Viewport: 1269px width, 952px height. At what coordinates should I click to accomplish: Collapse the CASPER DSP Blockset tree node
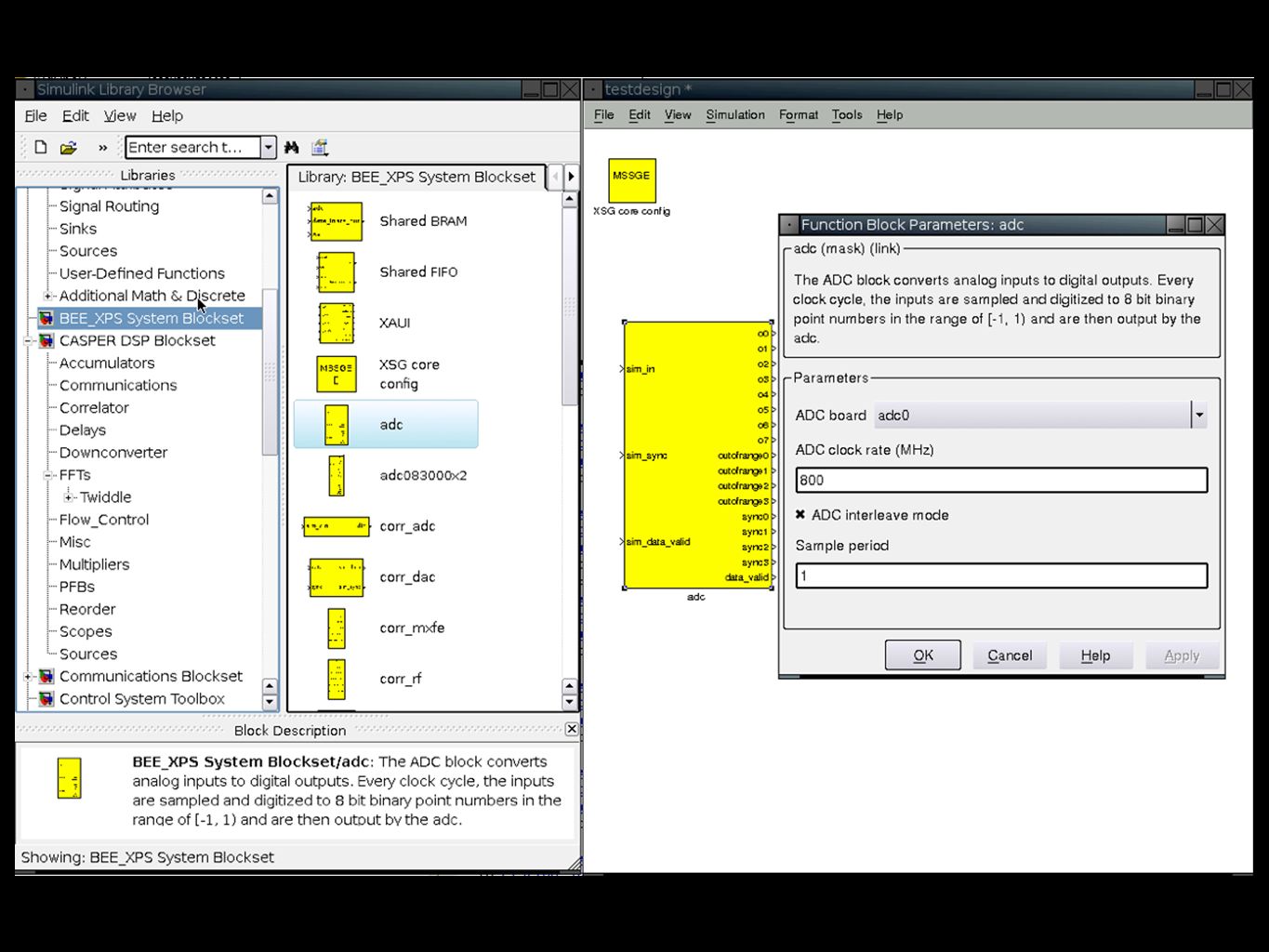pos(29,340)
